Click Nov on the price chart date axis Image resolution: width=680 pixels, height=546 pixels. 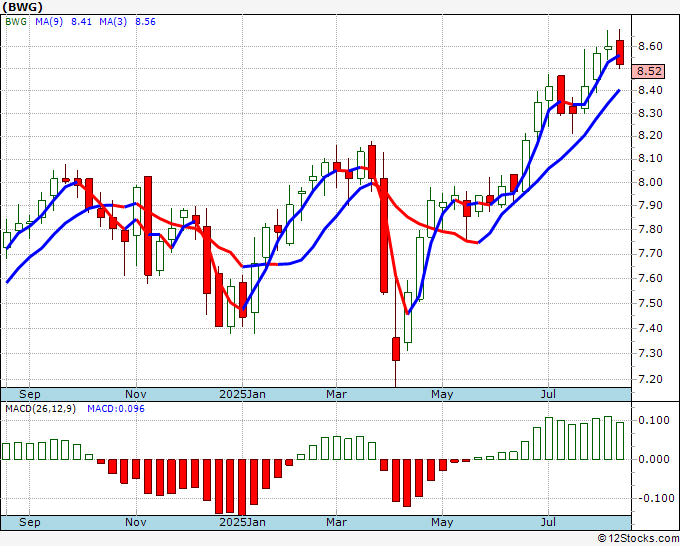[x=136, y=394]
